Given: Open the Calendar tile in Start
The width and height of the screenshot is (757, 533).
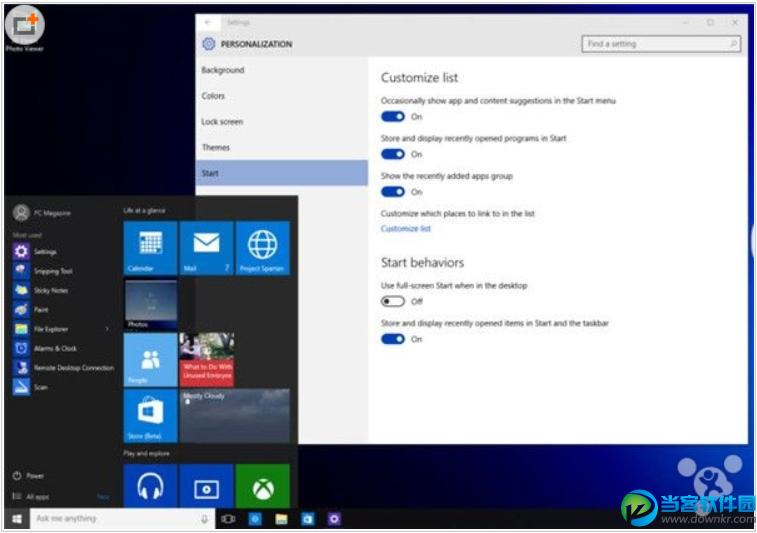Looking at the screenshot, I should [x=150, y=248].
